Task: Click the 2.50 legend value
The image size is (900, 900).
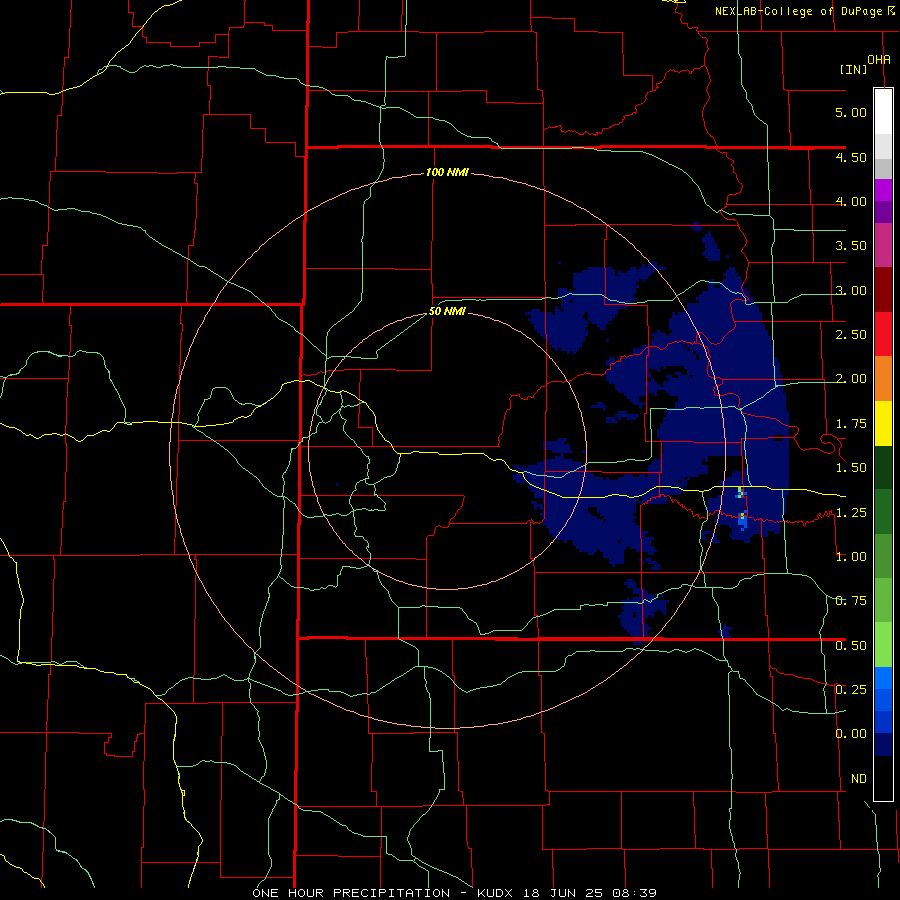Action: (x=851, y=335)
